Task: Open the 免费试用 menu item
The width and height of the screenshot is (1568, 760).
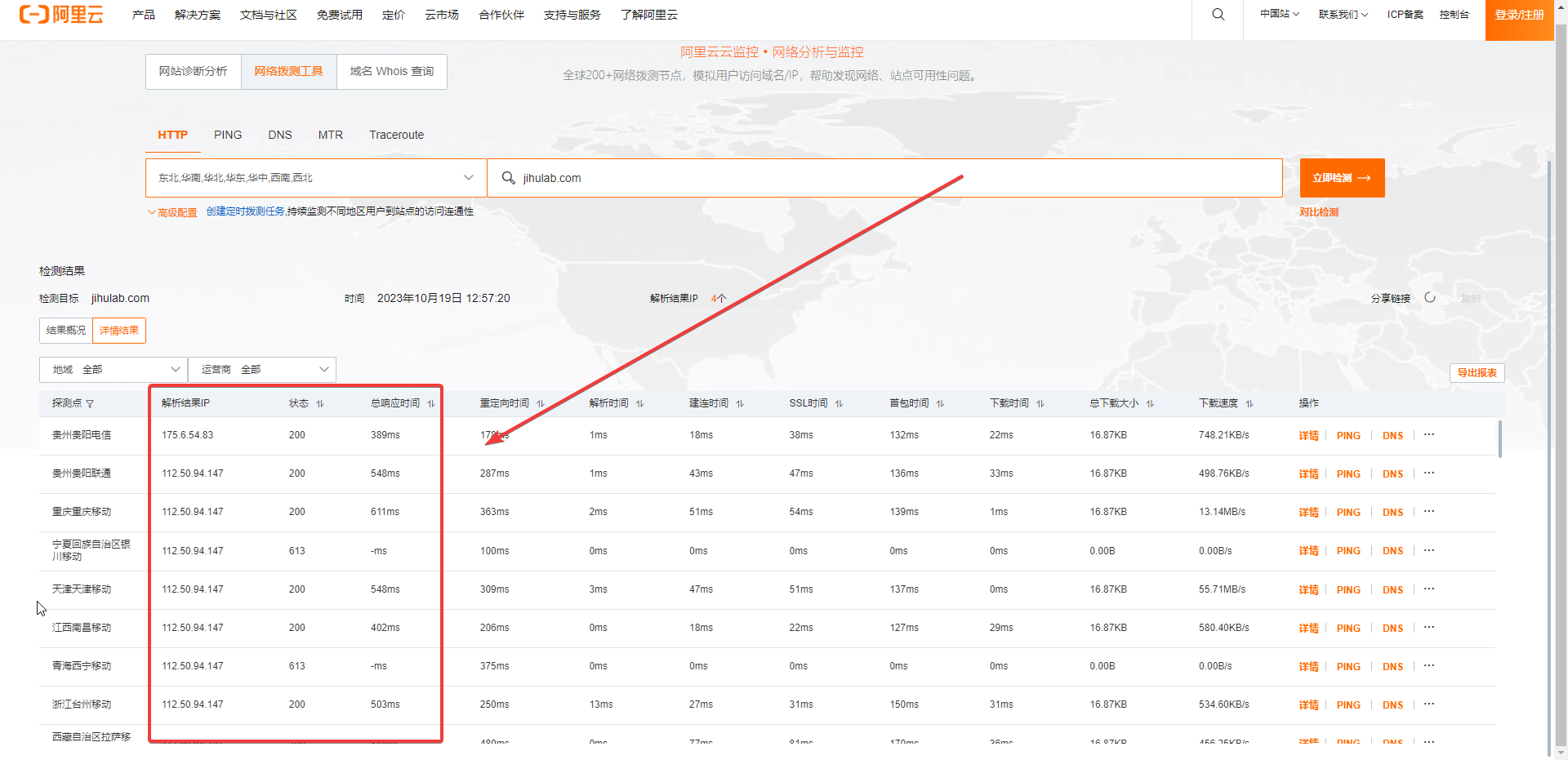Action: [340, 15]
